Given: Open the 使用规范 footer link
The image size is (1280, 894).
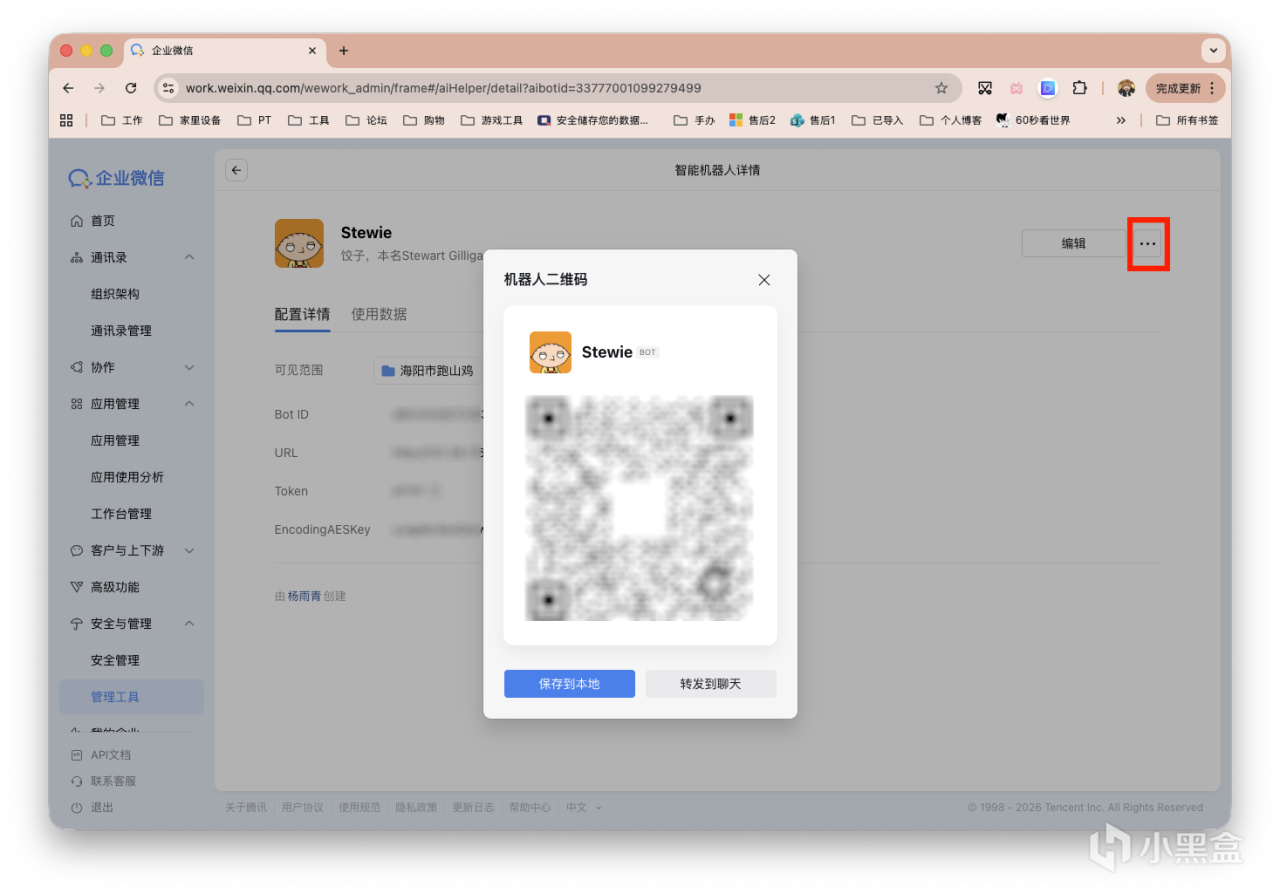Looking at the screenshot, I should 359,808.
